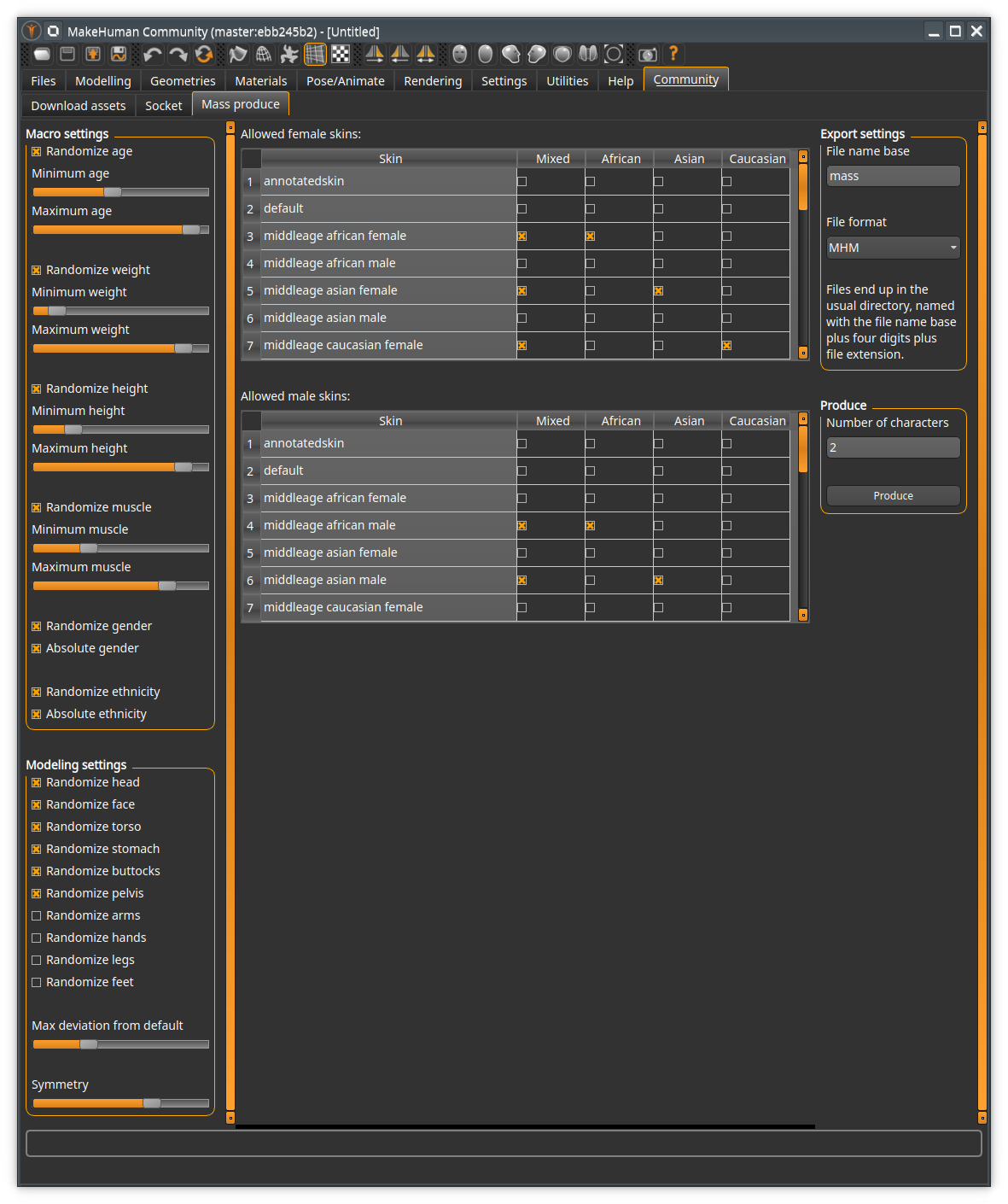Click symmetry icon with double-headed arrow

[x=426, y=55]
